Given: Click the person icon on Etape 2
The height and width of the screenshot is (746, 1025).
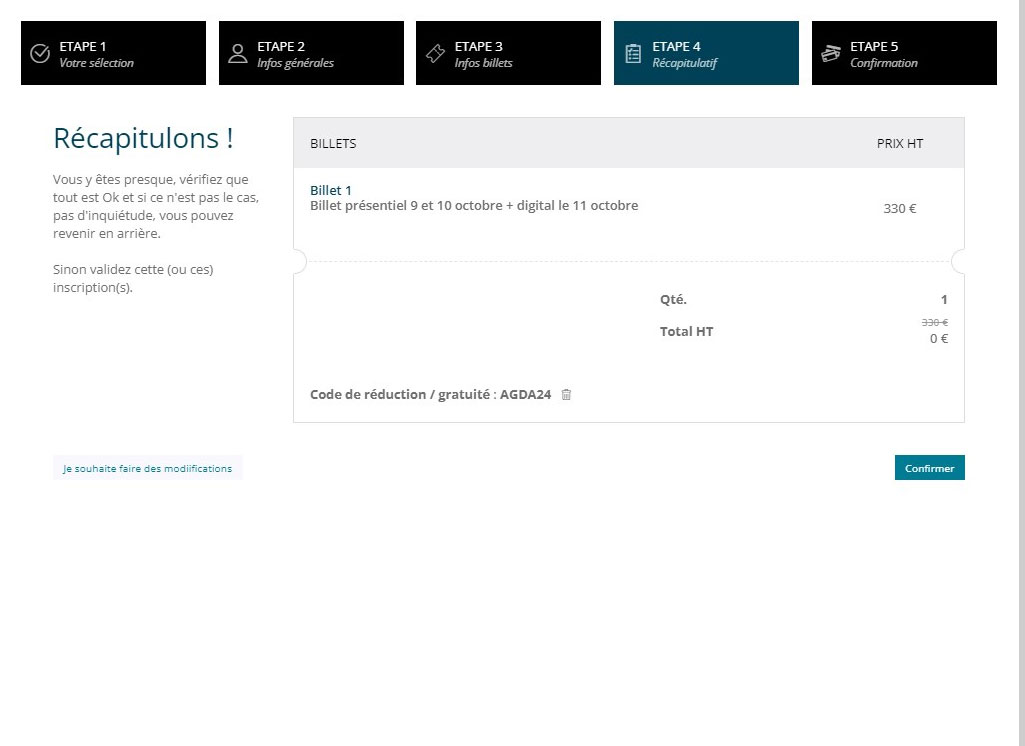Looking at the screenshot, I should 237,54.
